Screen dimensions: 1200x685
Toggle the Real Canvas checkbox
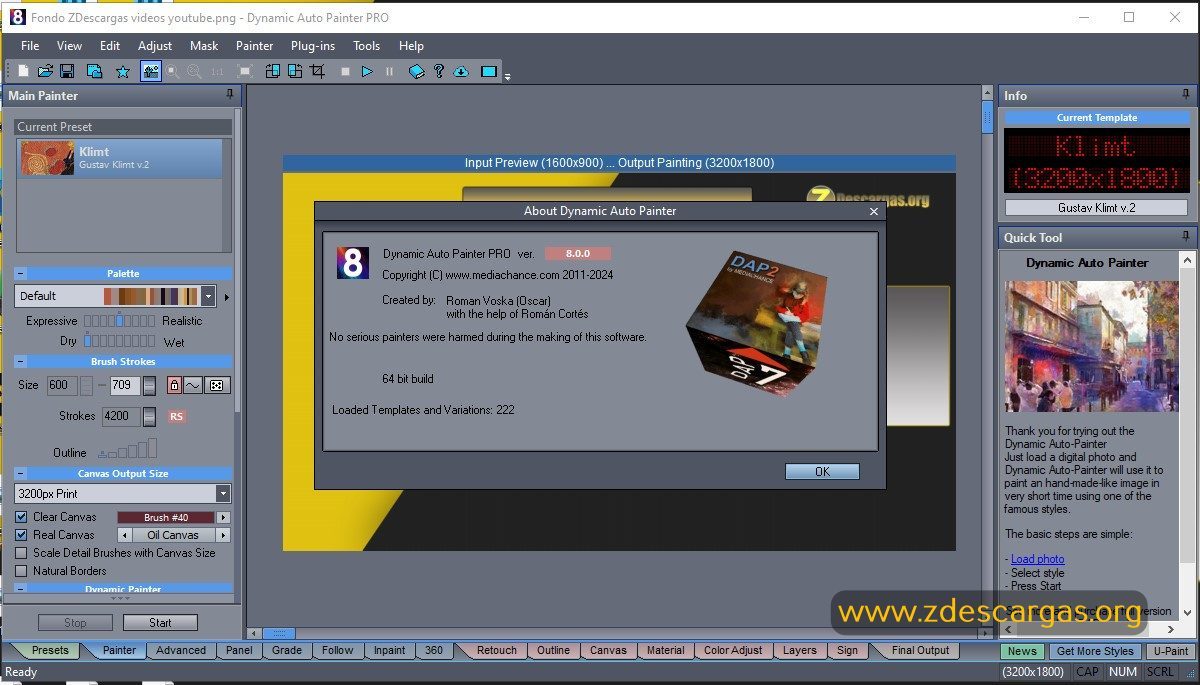[21, 535]
